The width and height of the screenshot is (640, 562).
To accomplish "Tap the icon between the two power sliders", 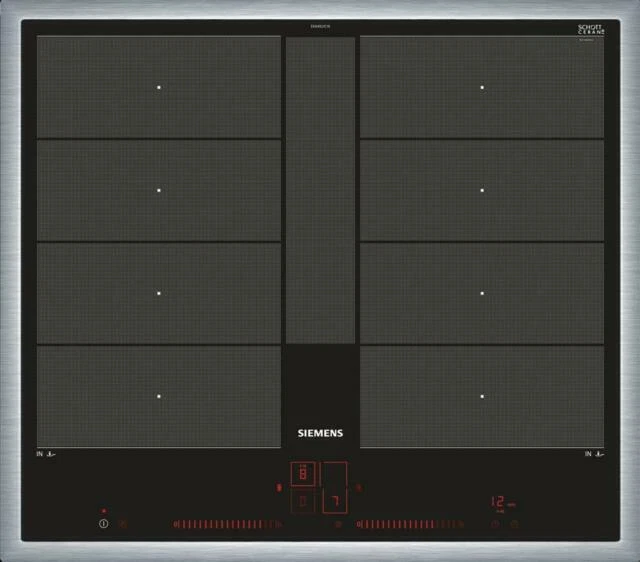I will click(x=338, y=524).
